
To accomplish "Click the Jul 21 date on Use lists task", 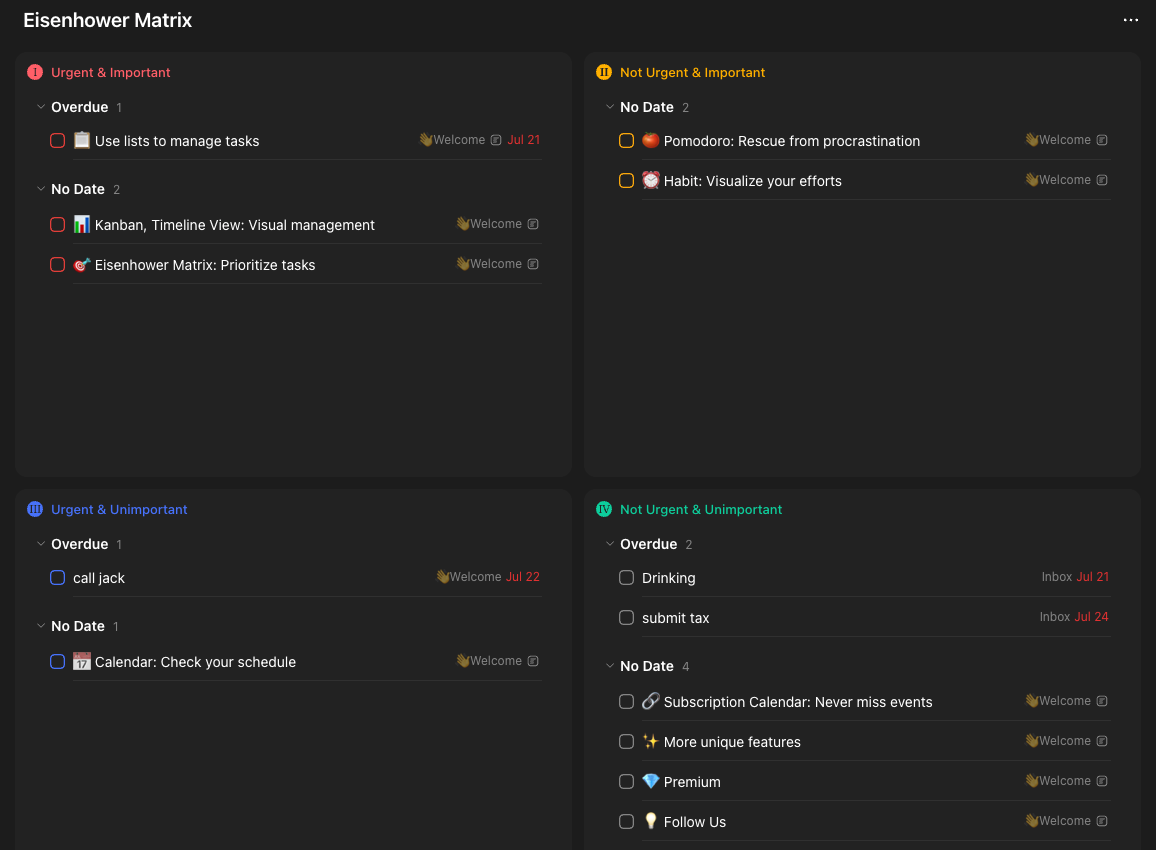I will click(523, 139).
